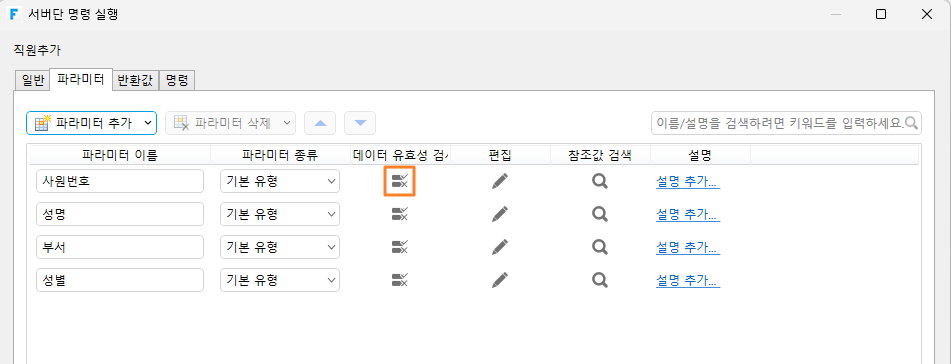Open reference search for 성명
Image resolution: width=951 pixels, height=364 pixels.
pos(600,214)
